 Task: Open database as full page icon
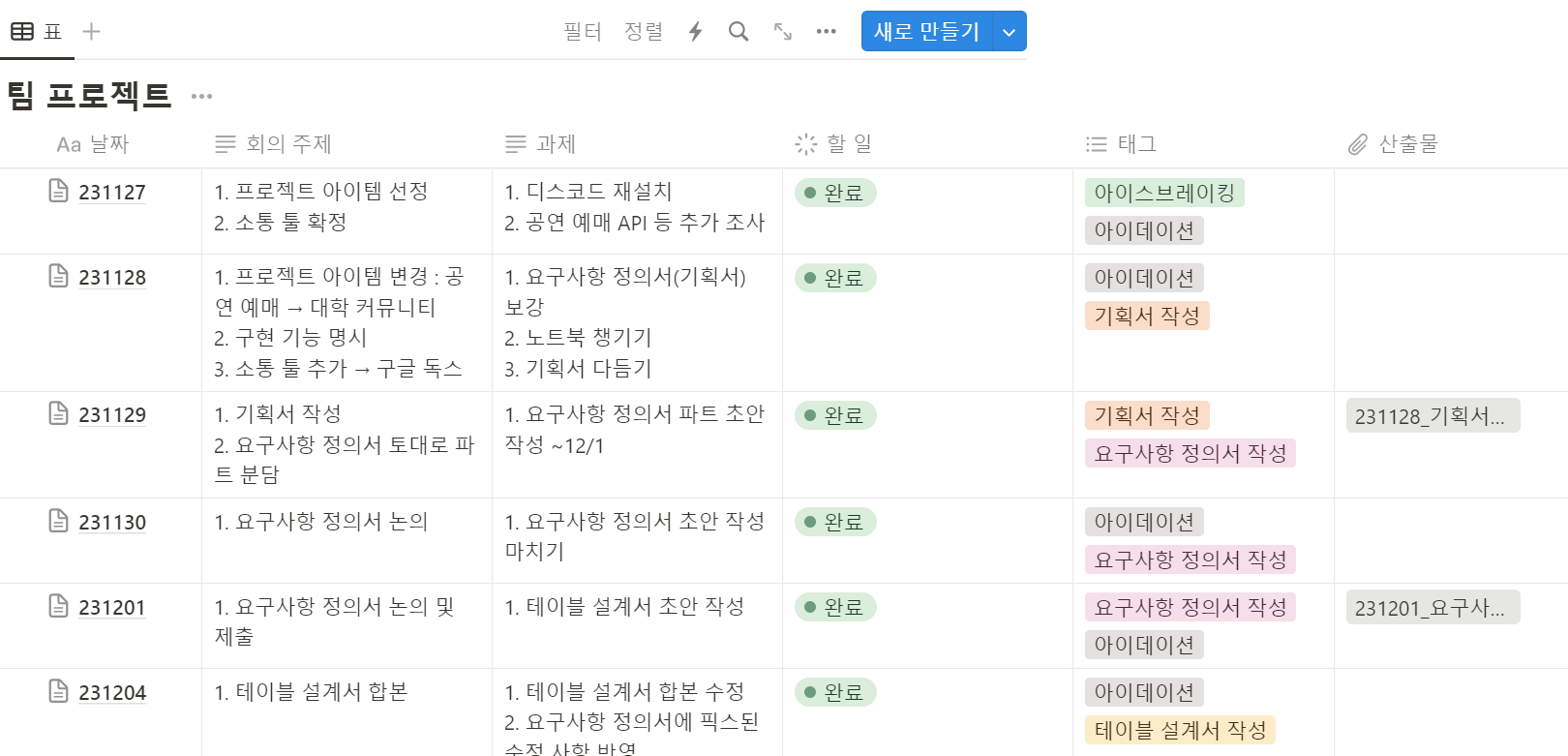(783, 32)
